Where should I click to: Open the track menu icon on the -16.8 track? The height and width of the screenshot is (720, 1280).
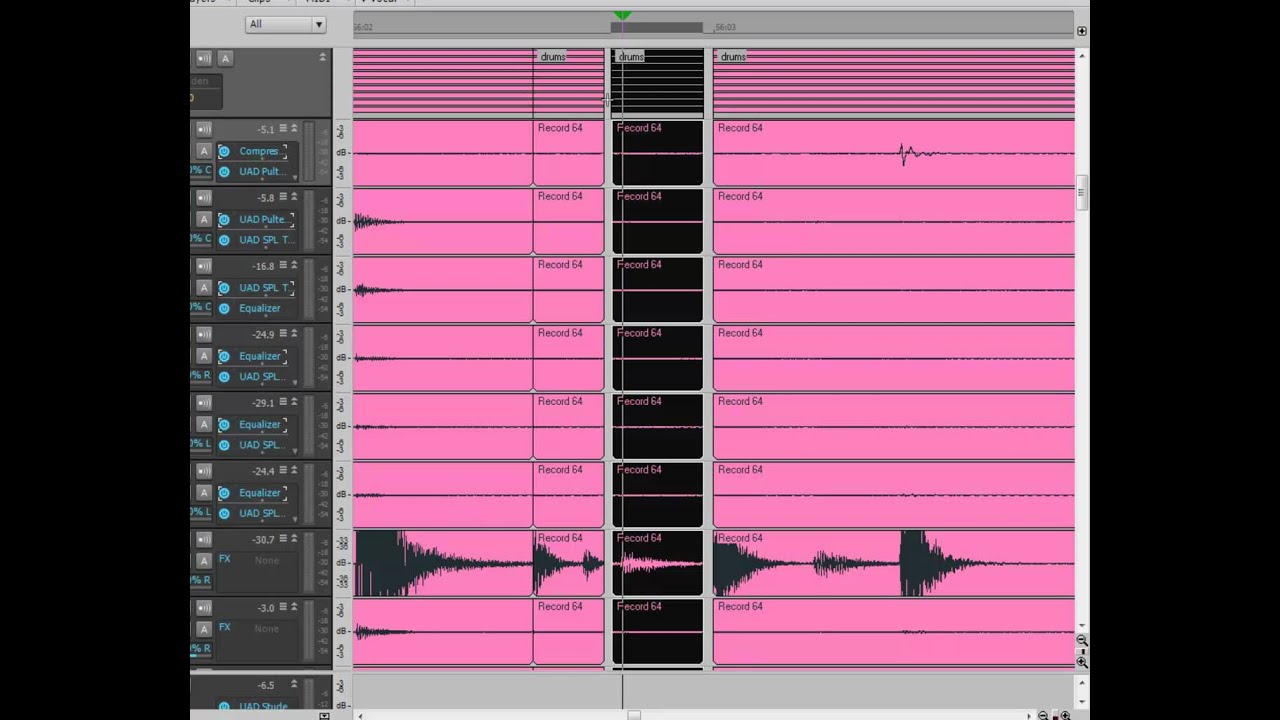click(283, 266)
